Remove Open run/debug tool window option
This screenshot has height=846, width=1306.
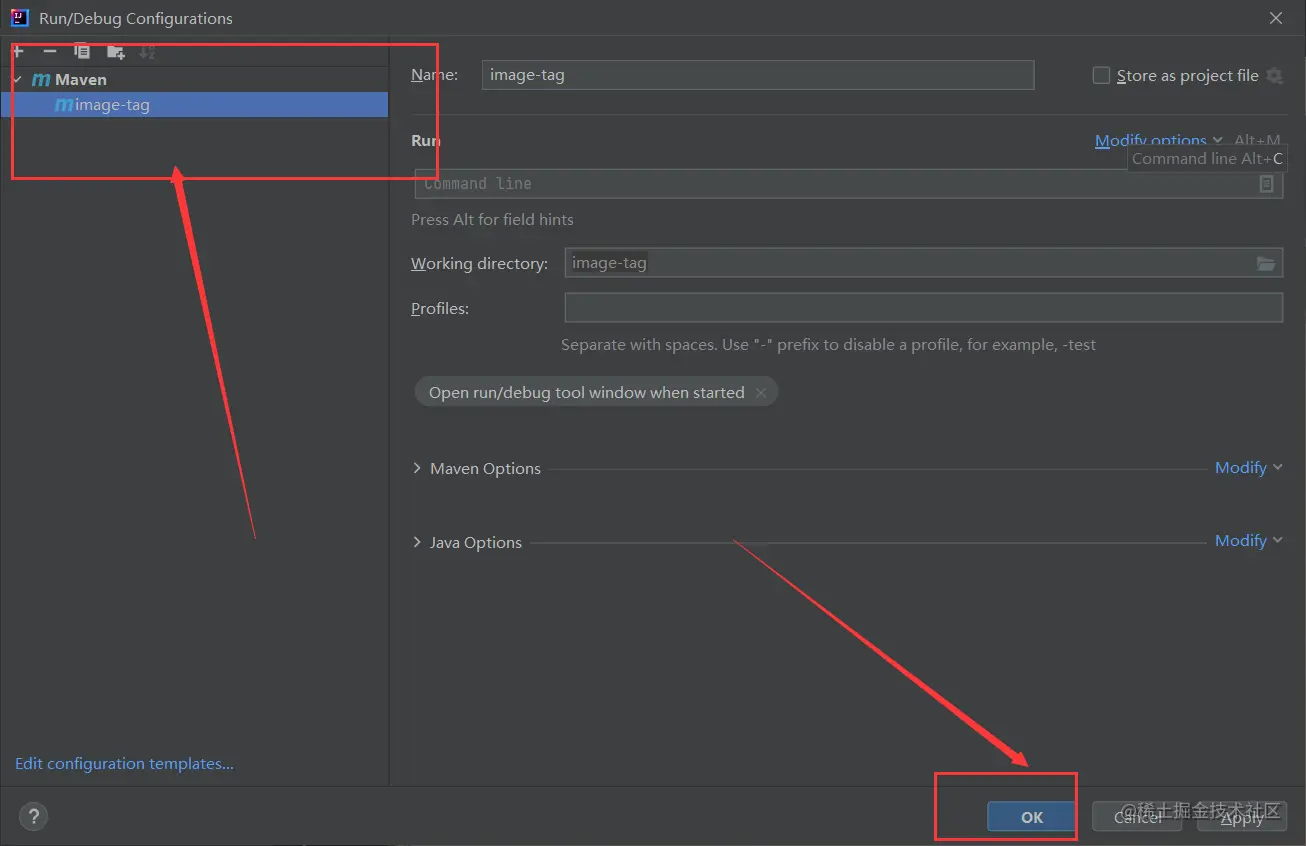(761, 393)
